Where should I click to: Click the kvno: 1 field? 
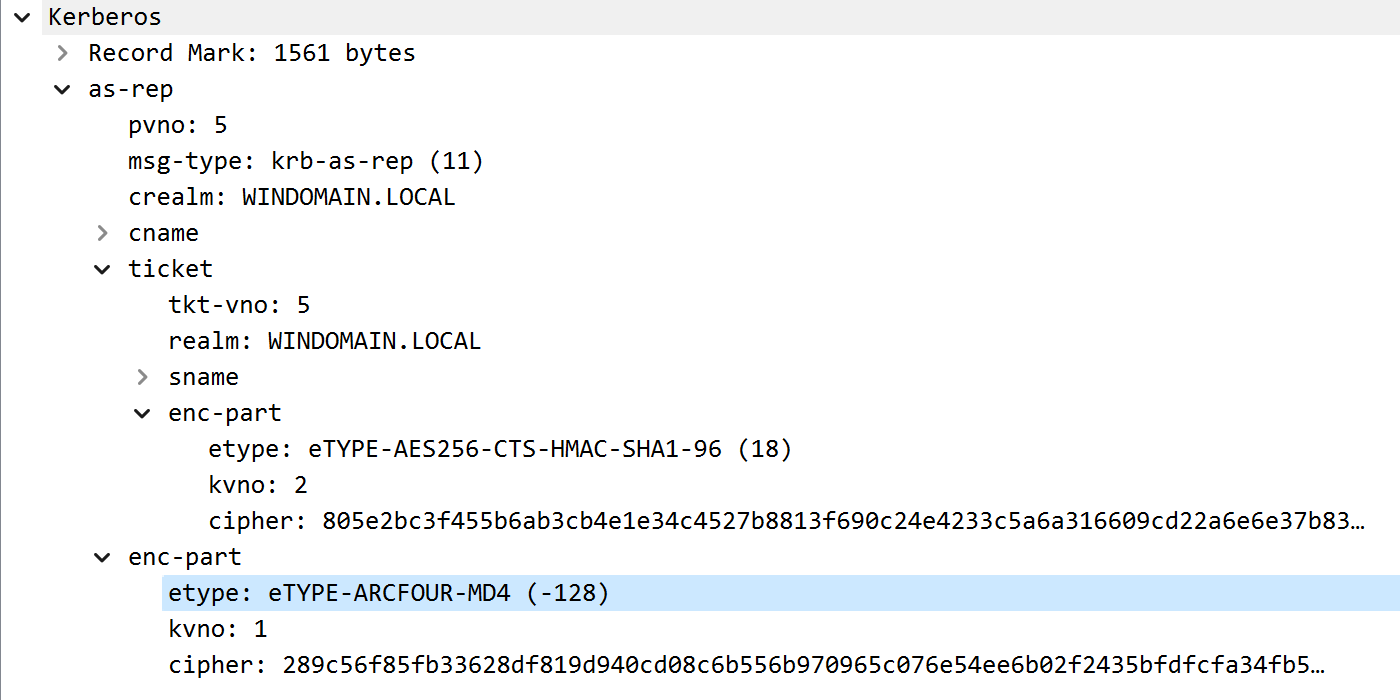click(217, 629)
